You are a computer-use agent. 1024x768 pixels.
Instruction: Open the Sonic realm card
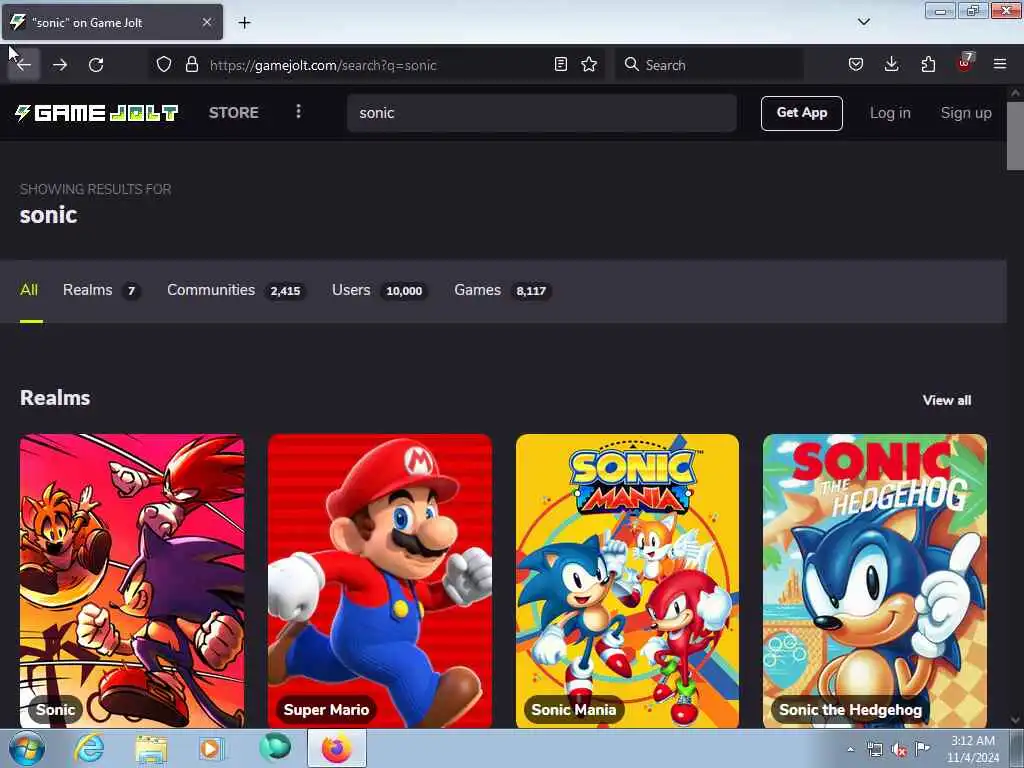pos(132,581)
